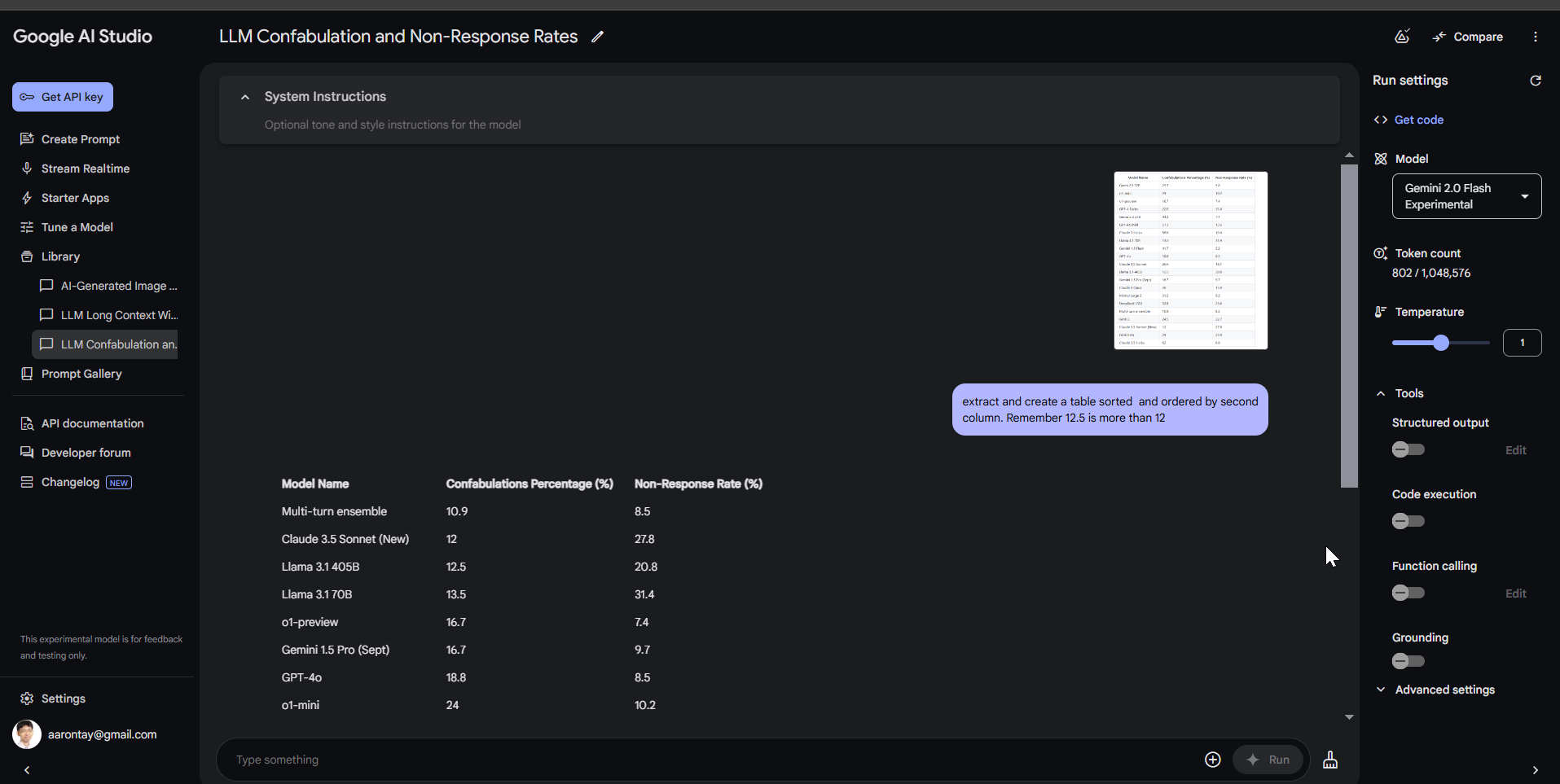Click the Model icon in Run settings
This screenshot has height=784, width=1560.
coord(1381,159)
